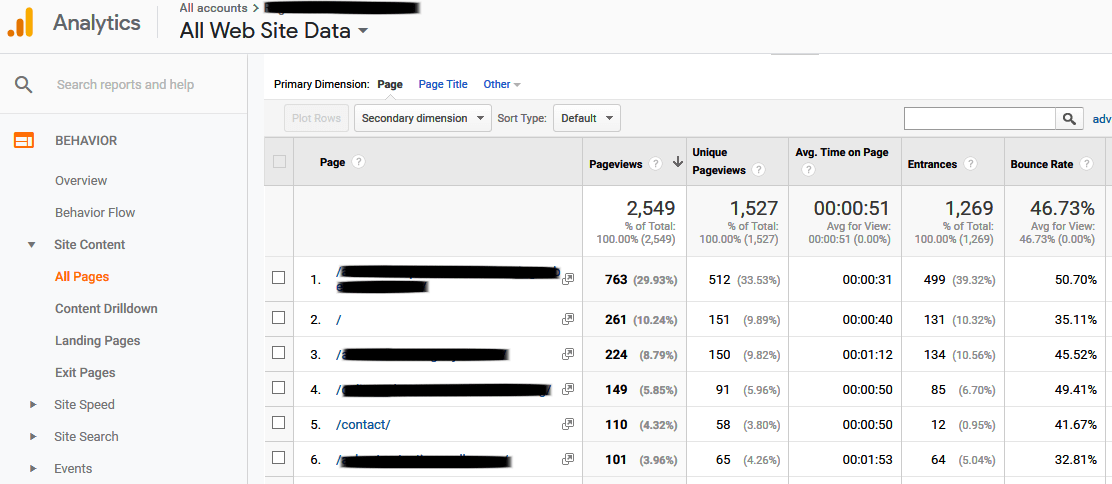Switch primary dimension to Page Title
The width and height of the screenshot is (1112, 484).
click(443, 85)
